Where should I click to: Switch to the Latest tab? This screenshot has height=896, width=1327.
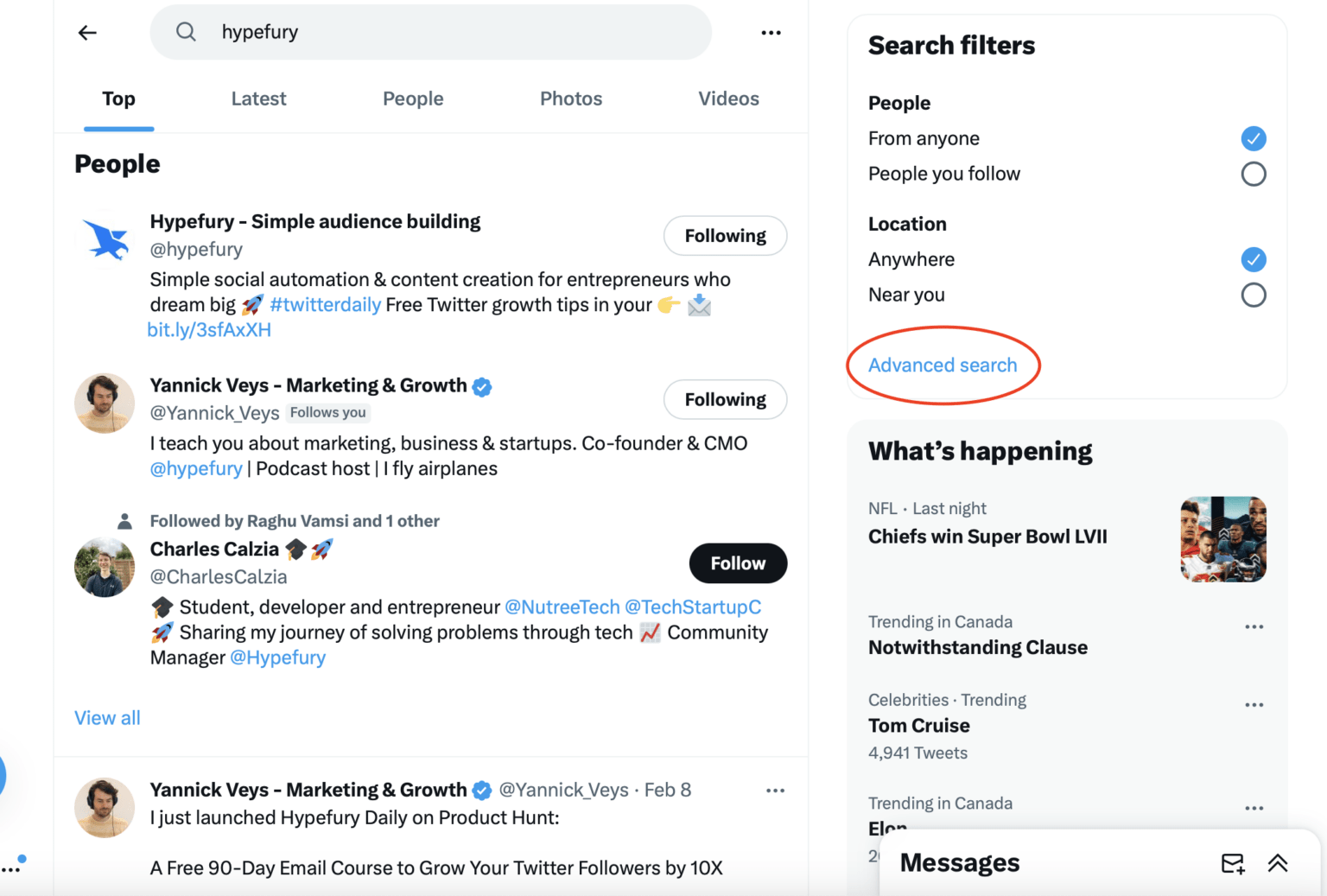258,98
